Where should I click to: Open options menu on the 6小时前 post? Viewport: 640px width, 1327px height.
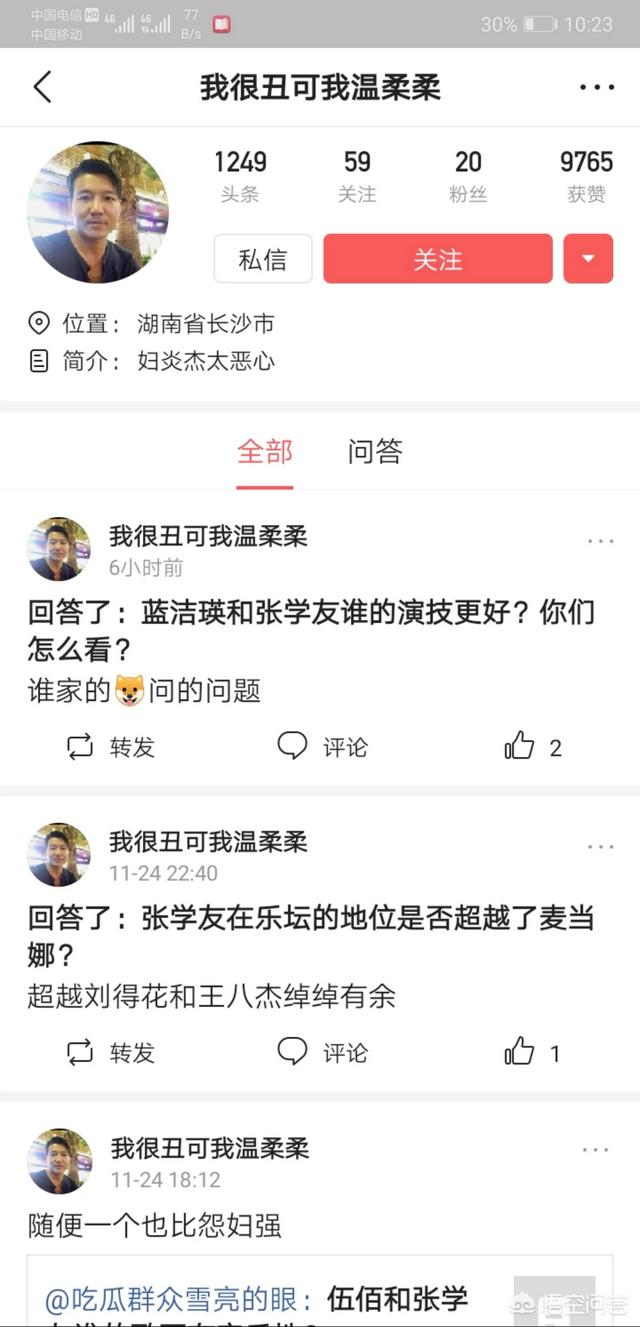point(600,541)
